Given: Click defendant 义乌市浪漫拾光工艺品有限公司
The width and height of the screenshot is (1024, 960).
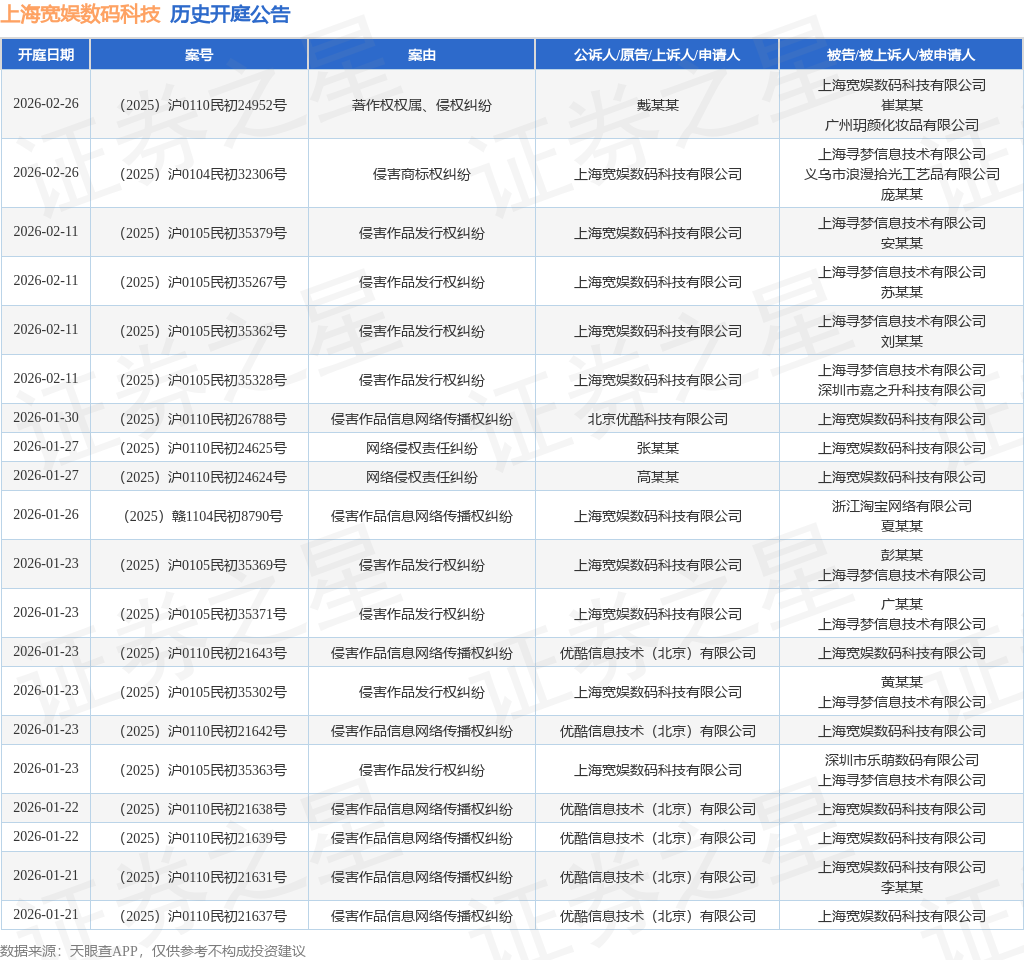Looking at the screenshot, I should tap(901, 174).
